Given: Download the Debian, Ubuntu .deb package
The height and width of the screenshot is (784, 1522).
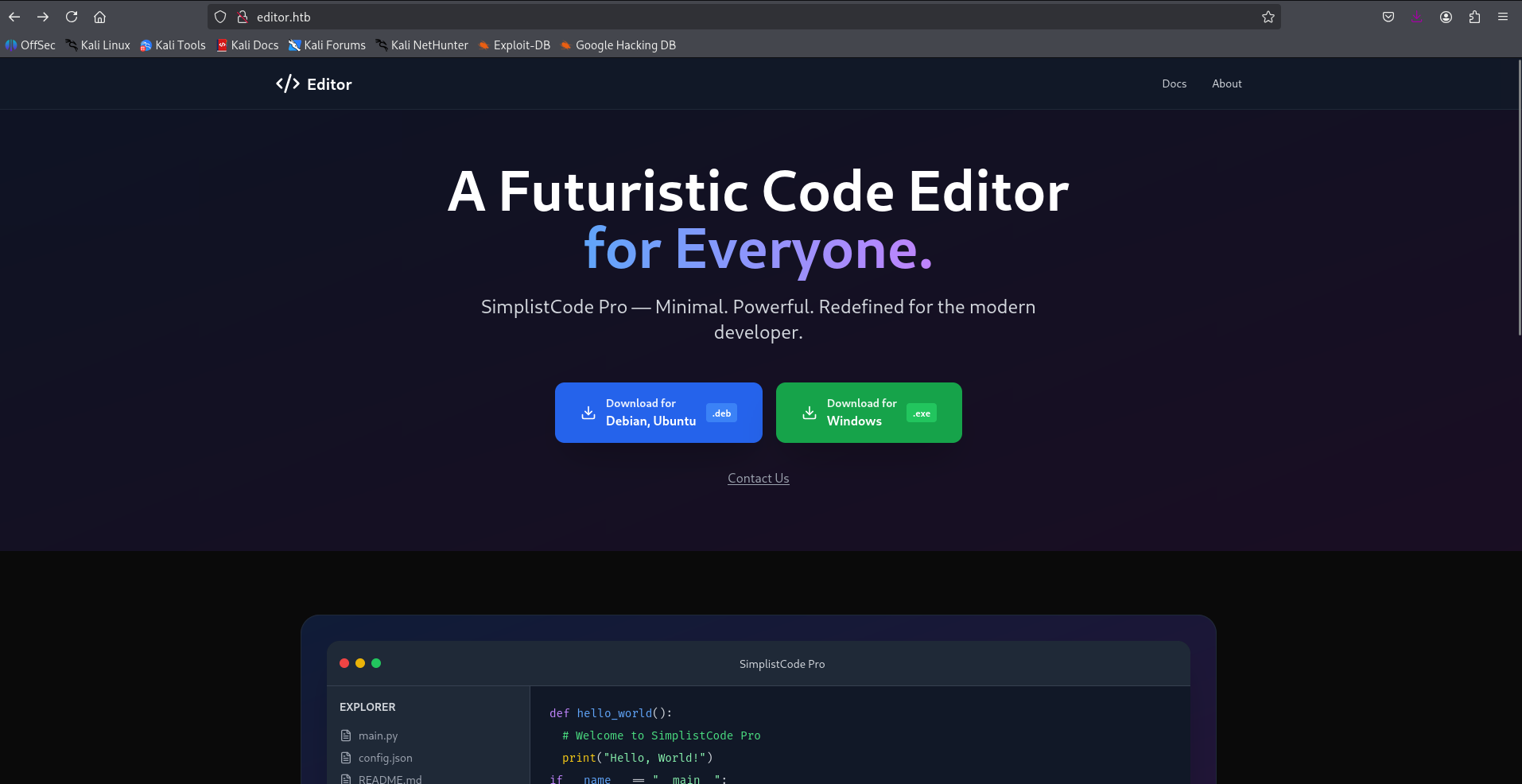Looking at the screenshot, I should [658, 413].
